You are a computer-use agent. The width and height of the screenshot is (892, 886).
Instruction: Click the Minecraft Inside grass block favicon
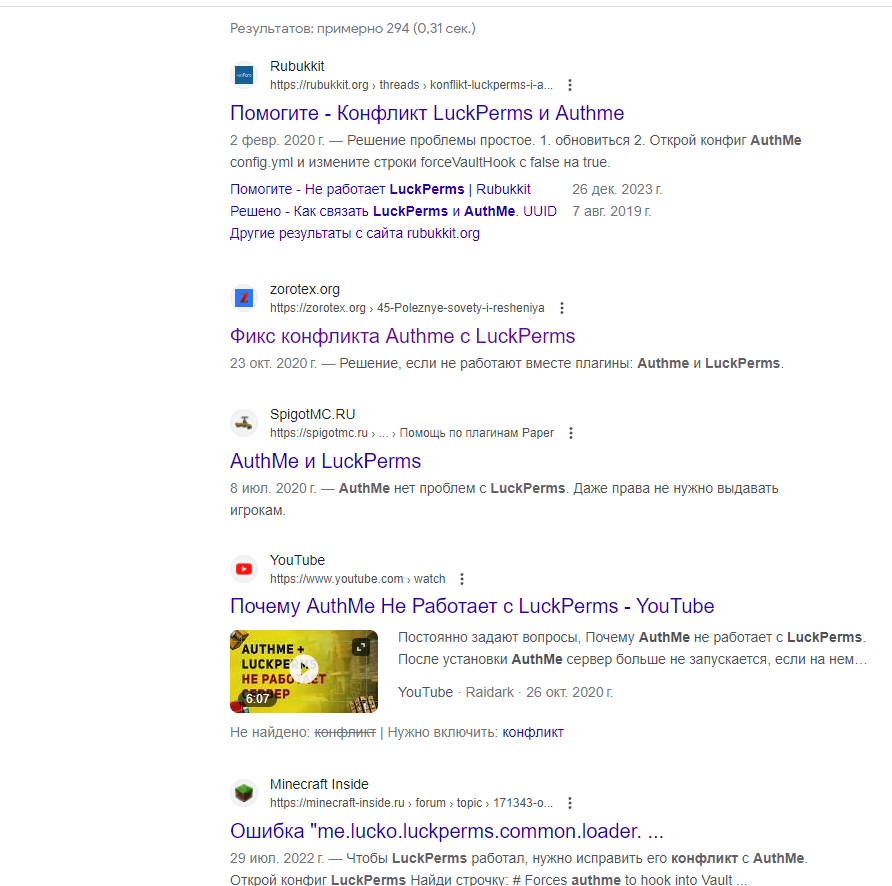244,793
